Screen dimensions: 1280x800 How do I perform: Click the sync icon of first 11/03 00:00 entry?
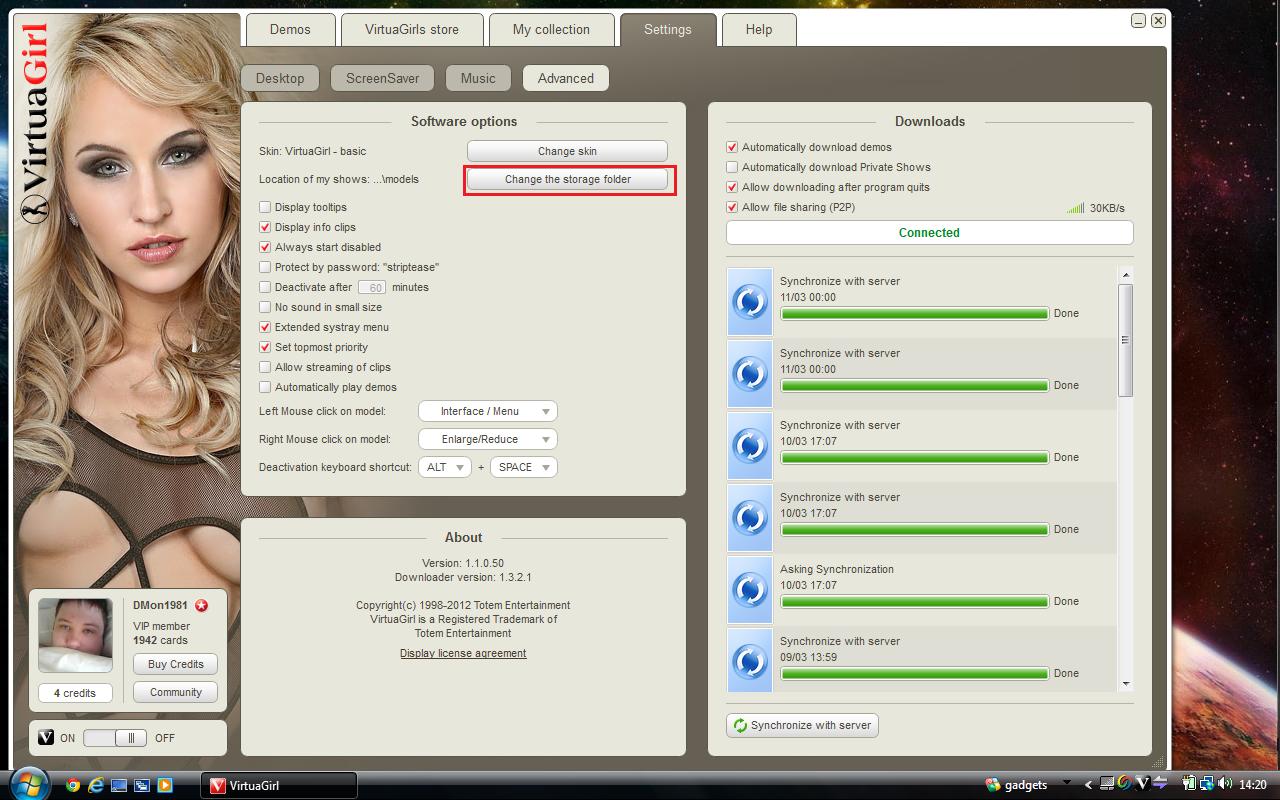(x=749, y=301)
